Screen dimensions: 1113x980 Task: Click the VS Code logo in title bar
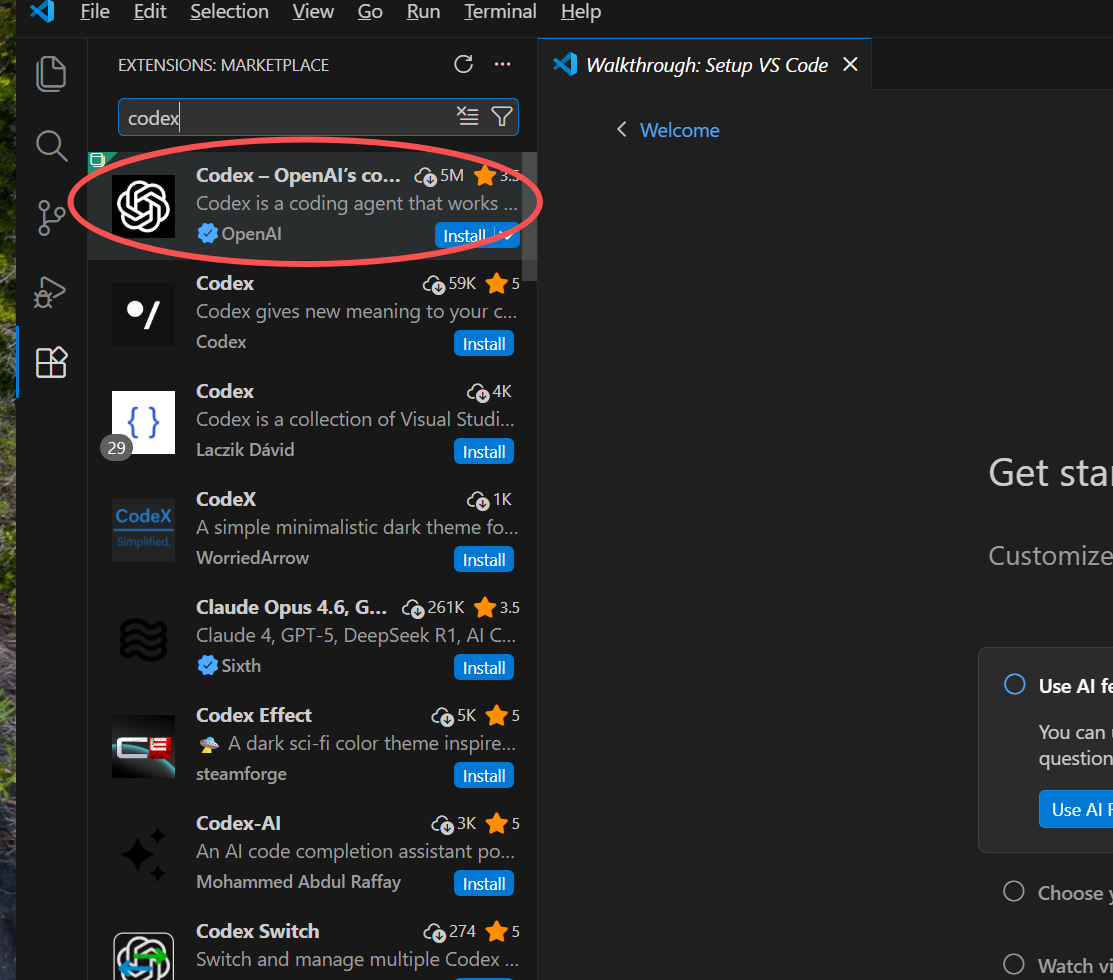(43, 11)
